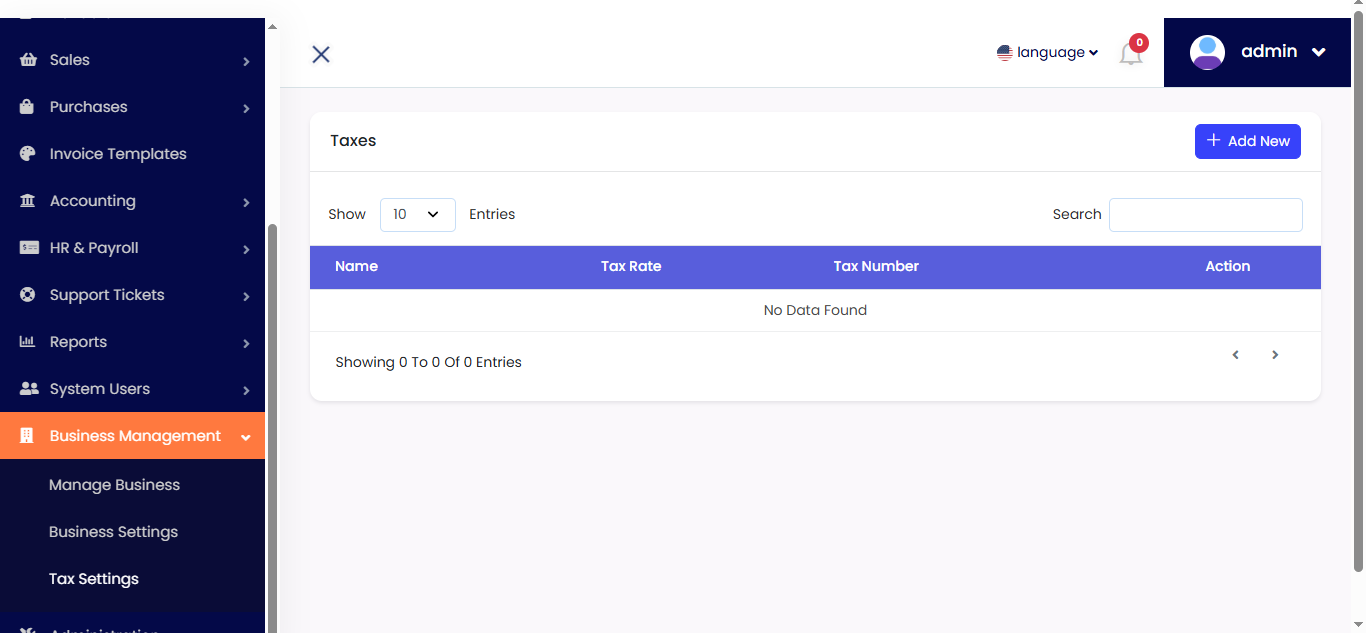1366x633 pixels.
Task: Click the red notification count badge
Action: [1139, 43]
